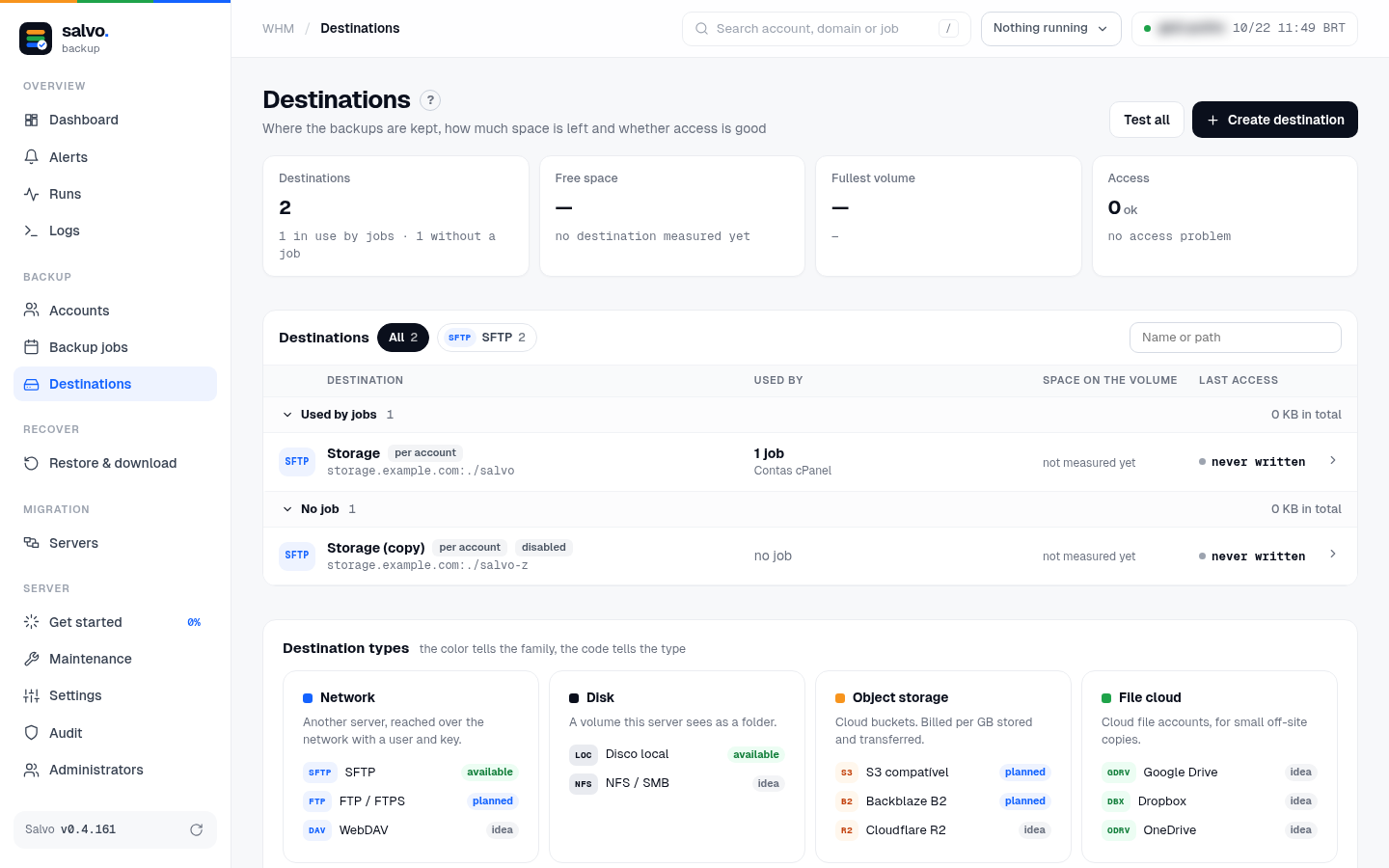The width and height of the screenshot is (1389, 868).
Task: Click the magnifier icon in search bar
Action: (702, 29)
